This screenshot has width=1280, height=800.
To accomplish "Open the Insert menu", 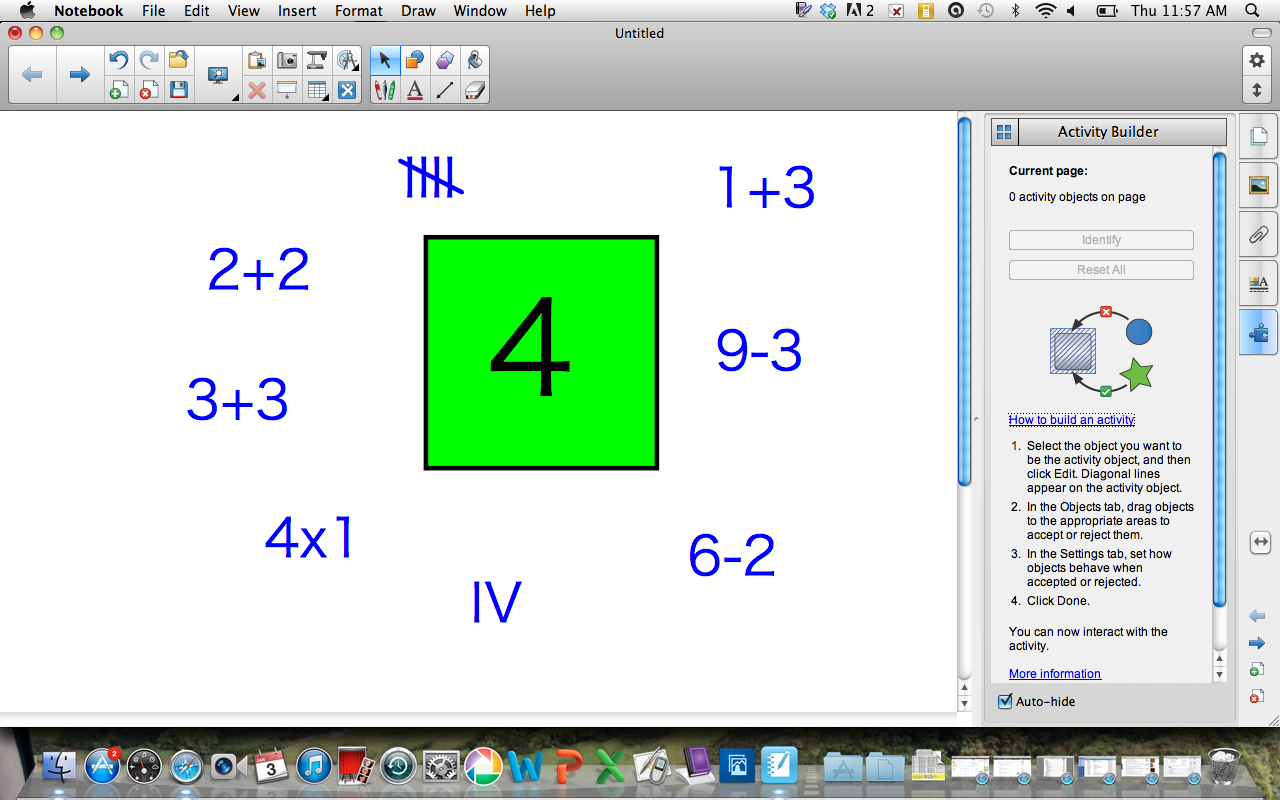I will tap(296, 11).
